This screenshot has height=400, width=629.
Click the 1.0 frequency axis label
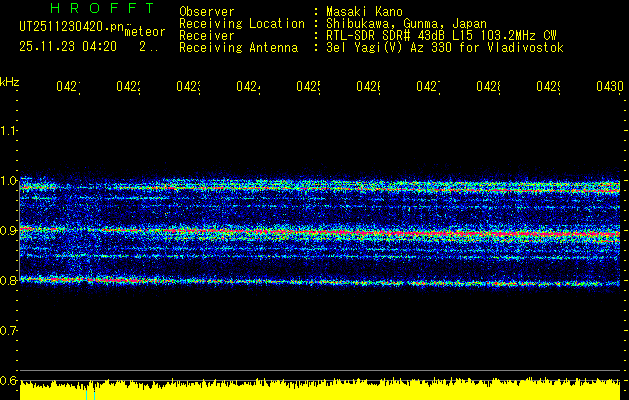tap(8, 181)
